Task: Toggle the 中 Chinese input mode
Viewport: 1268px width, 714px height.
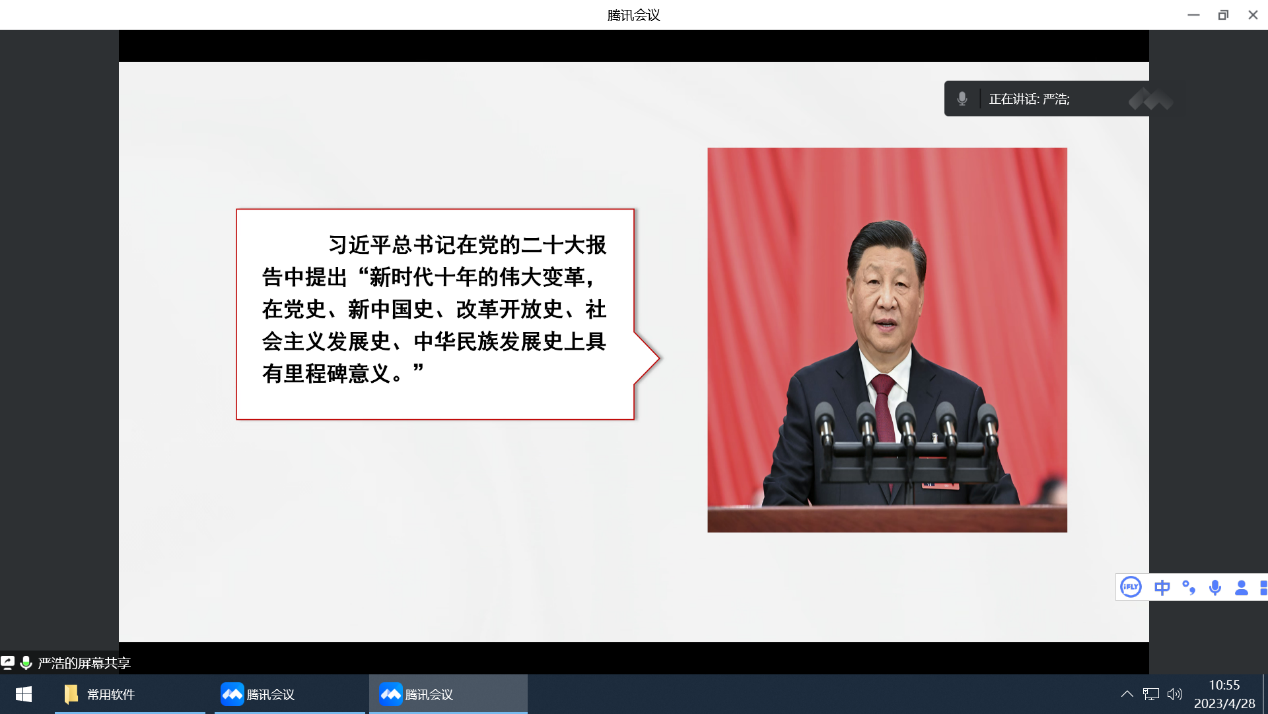Action: 1162,587
